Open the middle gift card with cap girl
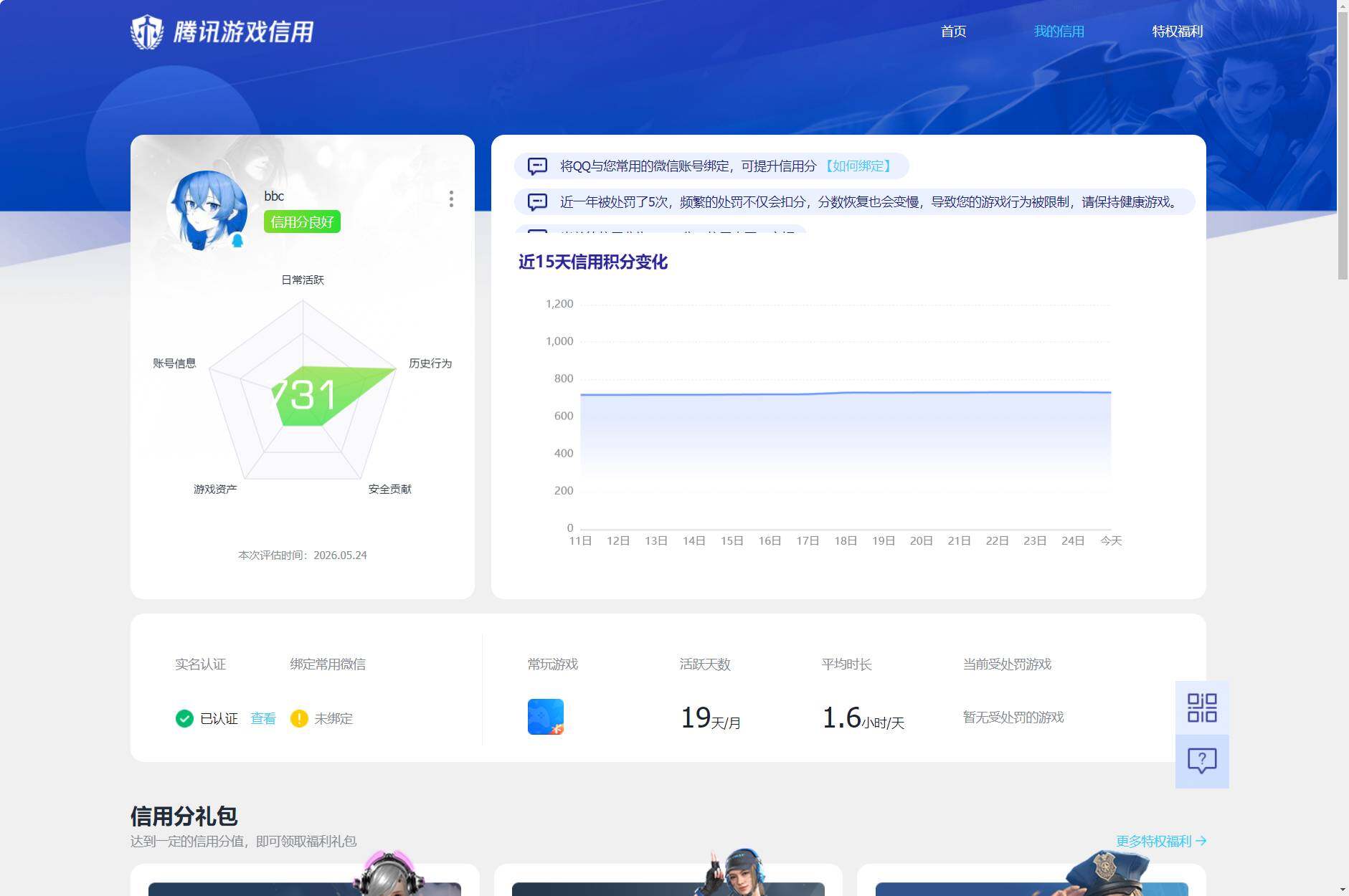1349x896 pixels. pos(668,880)
